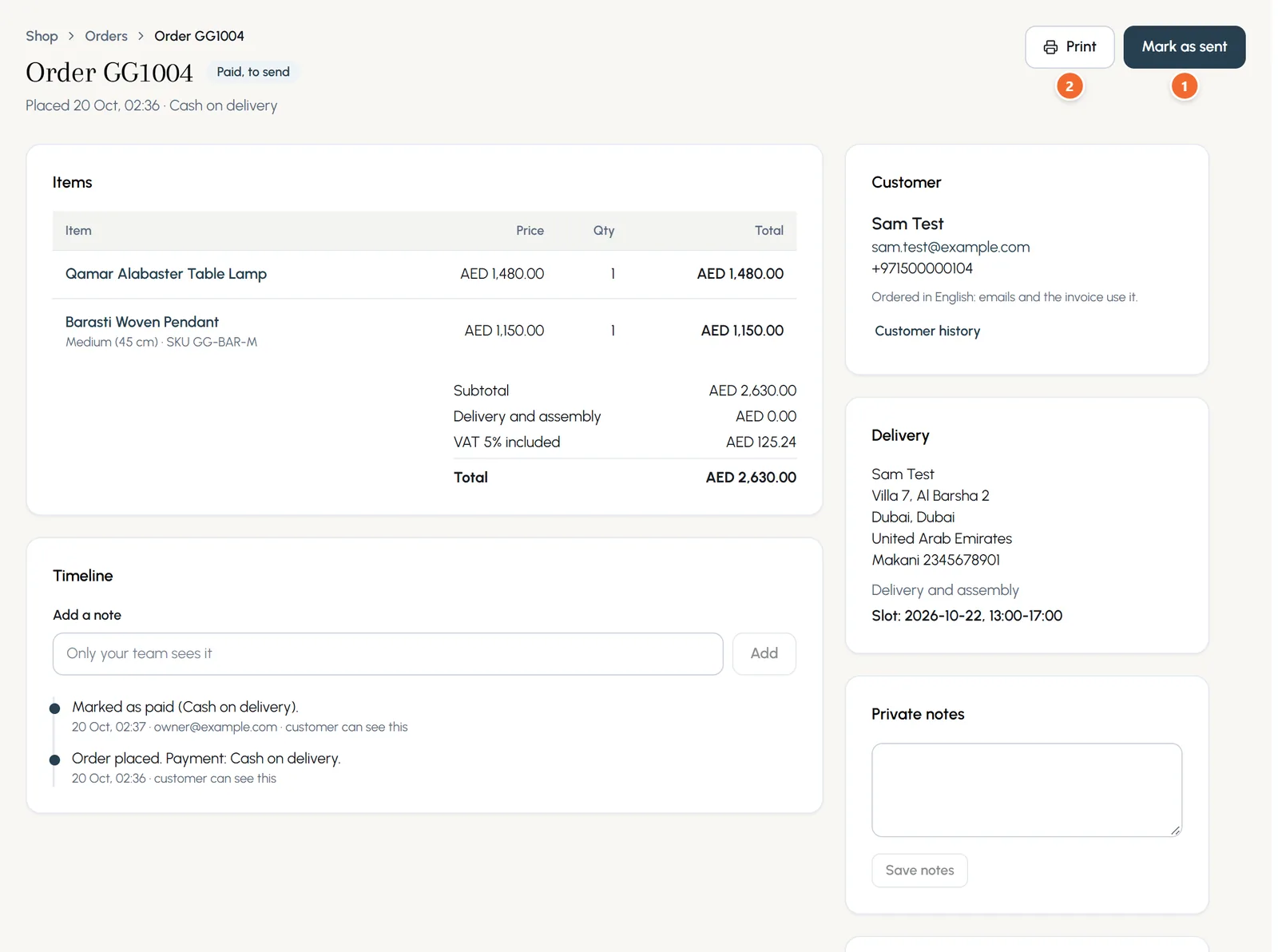Click the delivery slot 2026-10-22 text

click(966, 616)
